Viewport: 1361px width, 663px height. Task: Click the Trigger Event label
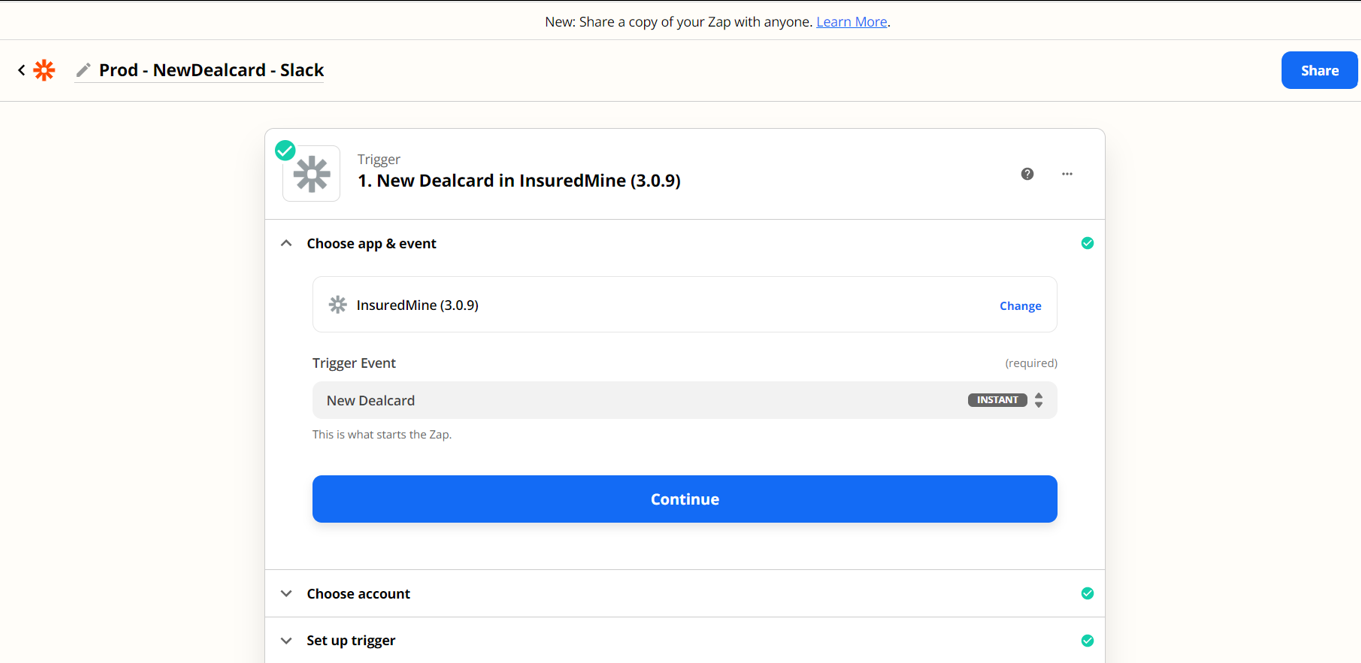(x=354, y=363)
